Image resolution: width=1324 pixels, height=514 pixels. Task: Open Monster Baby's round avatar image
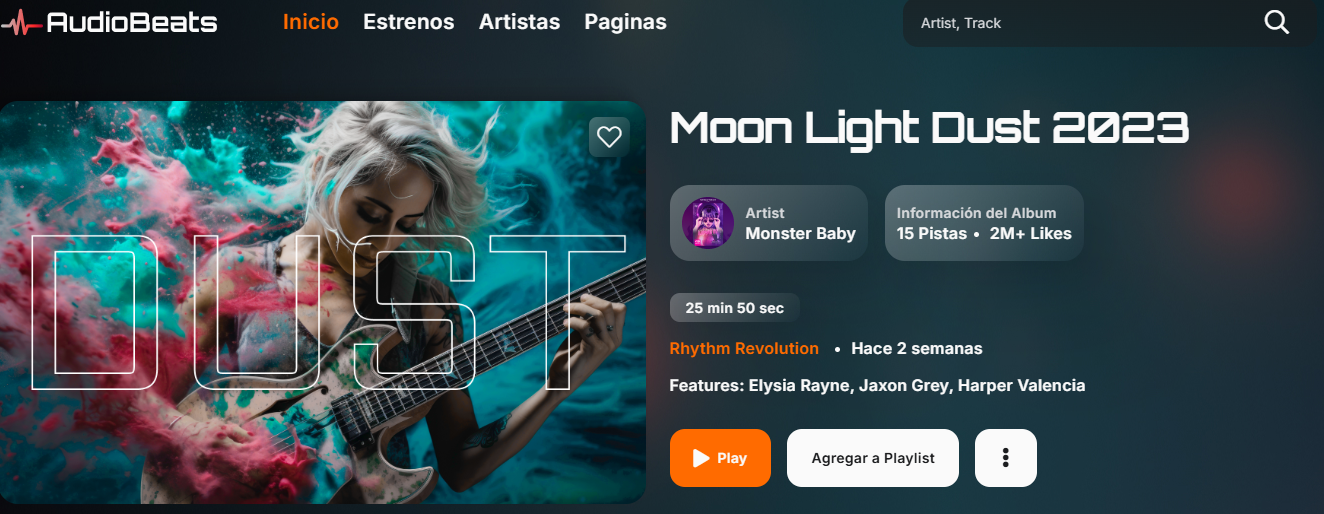[708, 223]
